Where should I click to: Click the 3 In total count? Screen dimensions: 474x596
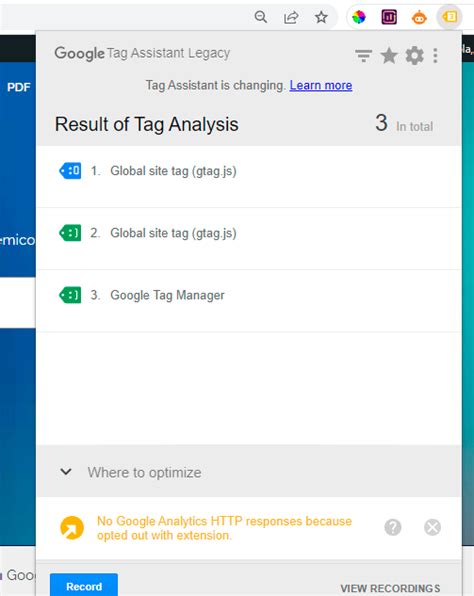coord(404,124)
